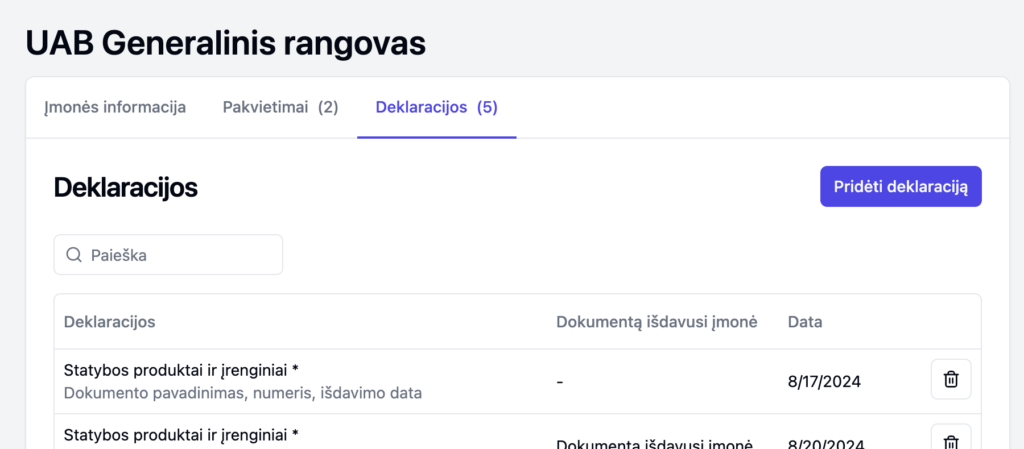Click the UAB Generalinis rangovas page title

(x=226, y=44)
